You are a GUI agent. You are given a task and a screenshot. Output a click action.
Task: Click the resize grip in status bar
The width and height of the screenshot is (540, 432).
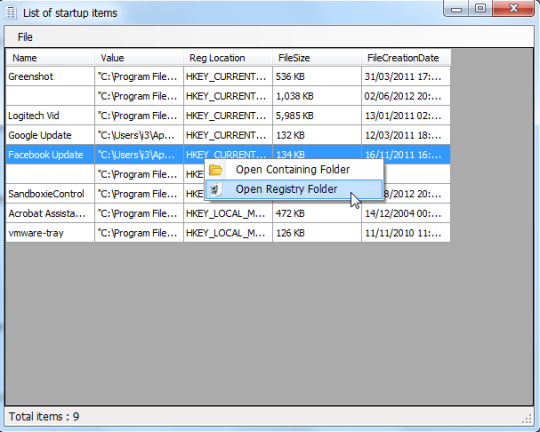527,418
